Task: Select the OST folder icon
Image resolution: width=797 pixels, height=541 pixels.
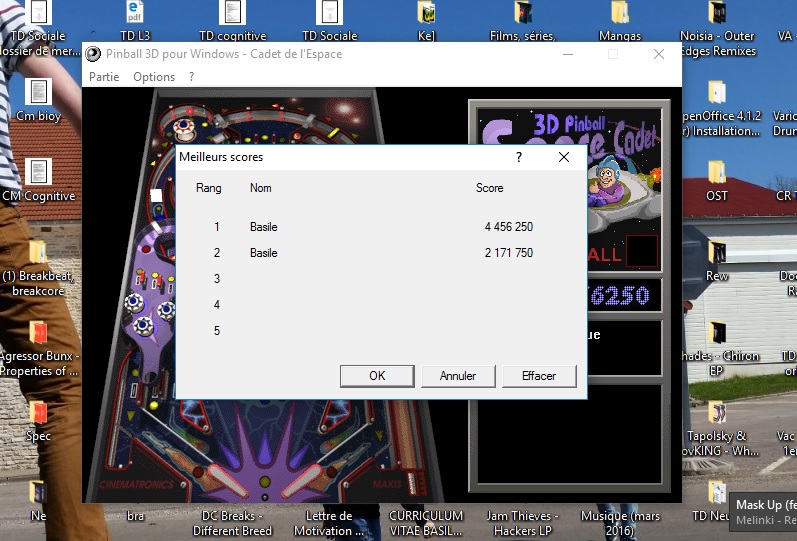Action: pyautogui.click(x=717, y=173)
